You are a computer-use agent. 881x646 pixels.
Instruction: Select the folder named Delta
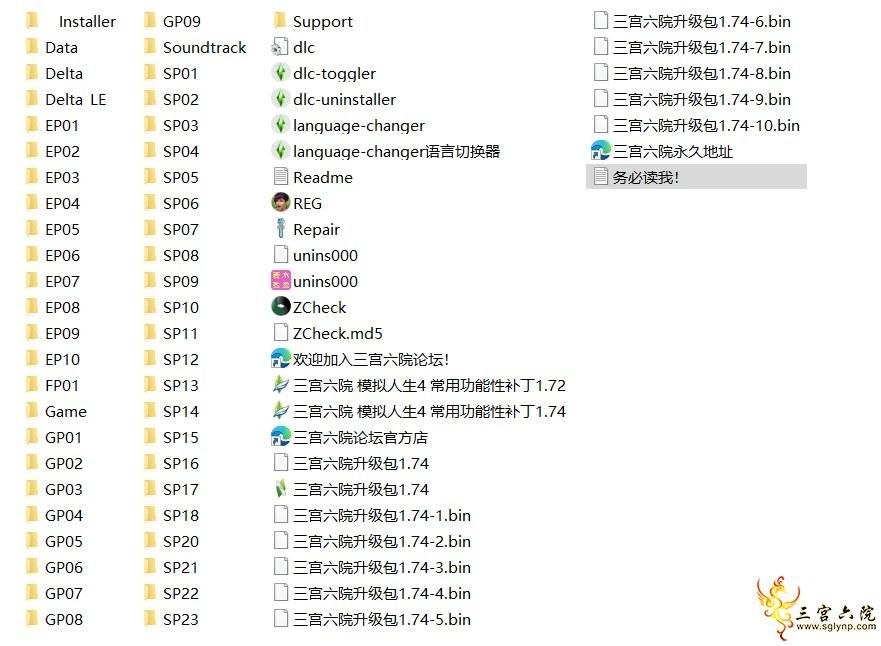tap(63, 74)
